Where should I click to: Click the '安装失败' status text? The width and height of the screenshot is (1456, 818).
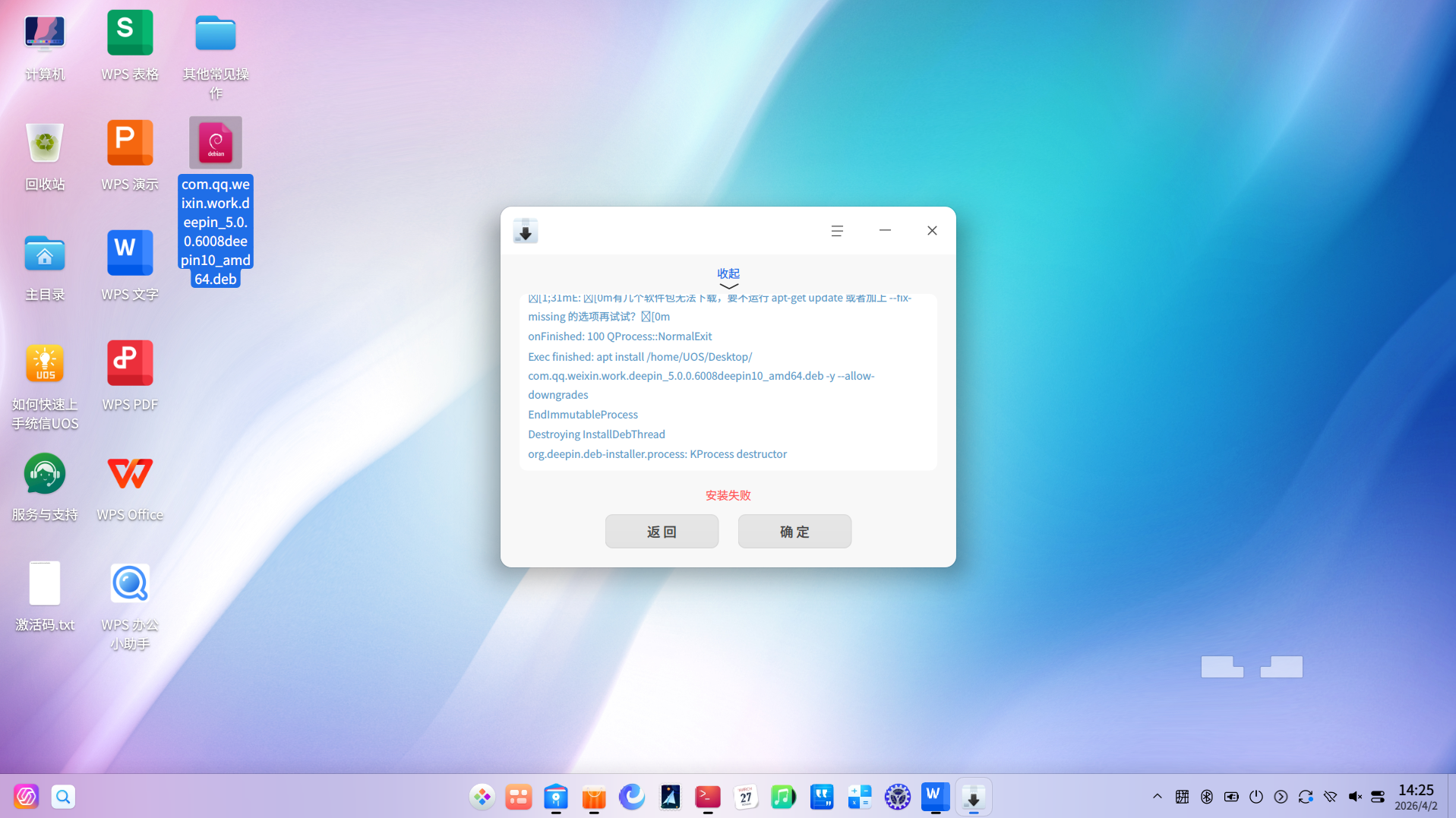pyautogui.click(x=728, y=495)
